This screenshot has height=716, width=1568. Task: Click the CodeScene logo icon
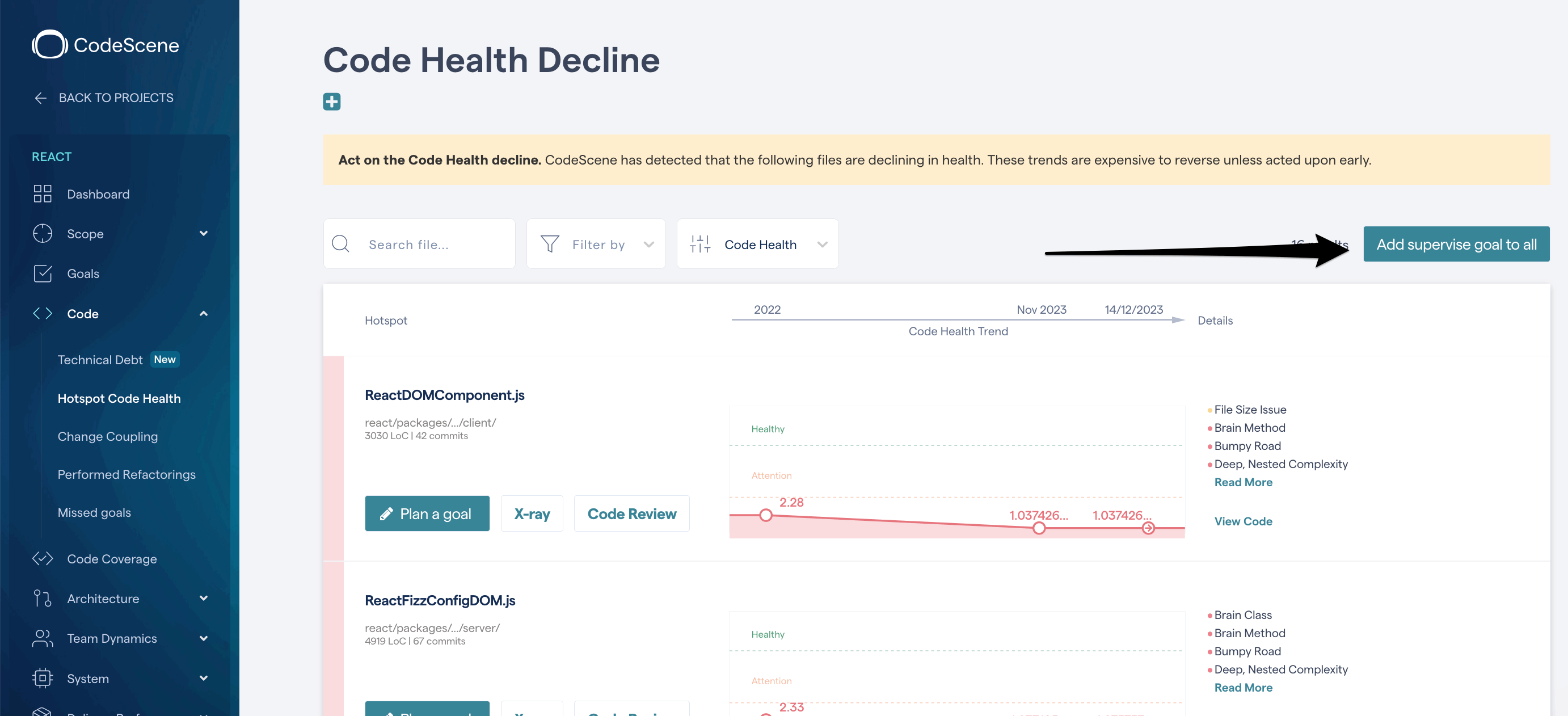pyautogui.click(x=49, y=44)
